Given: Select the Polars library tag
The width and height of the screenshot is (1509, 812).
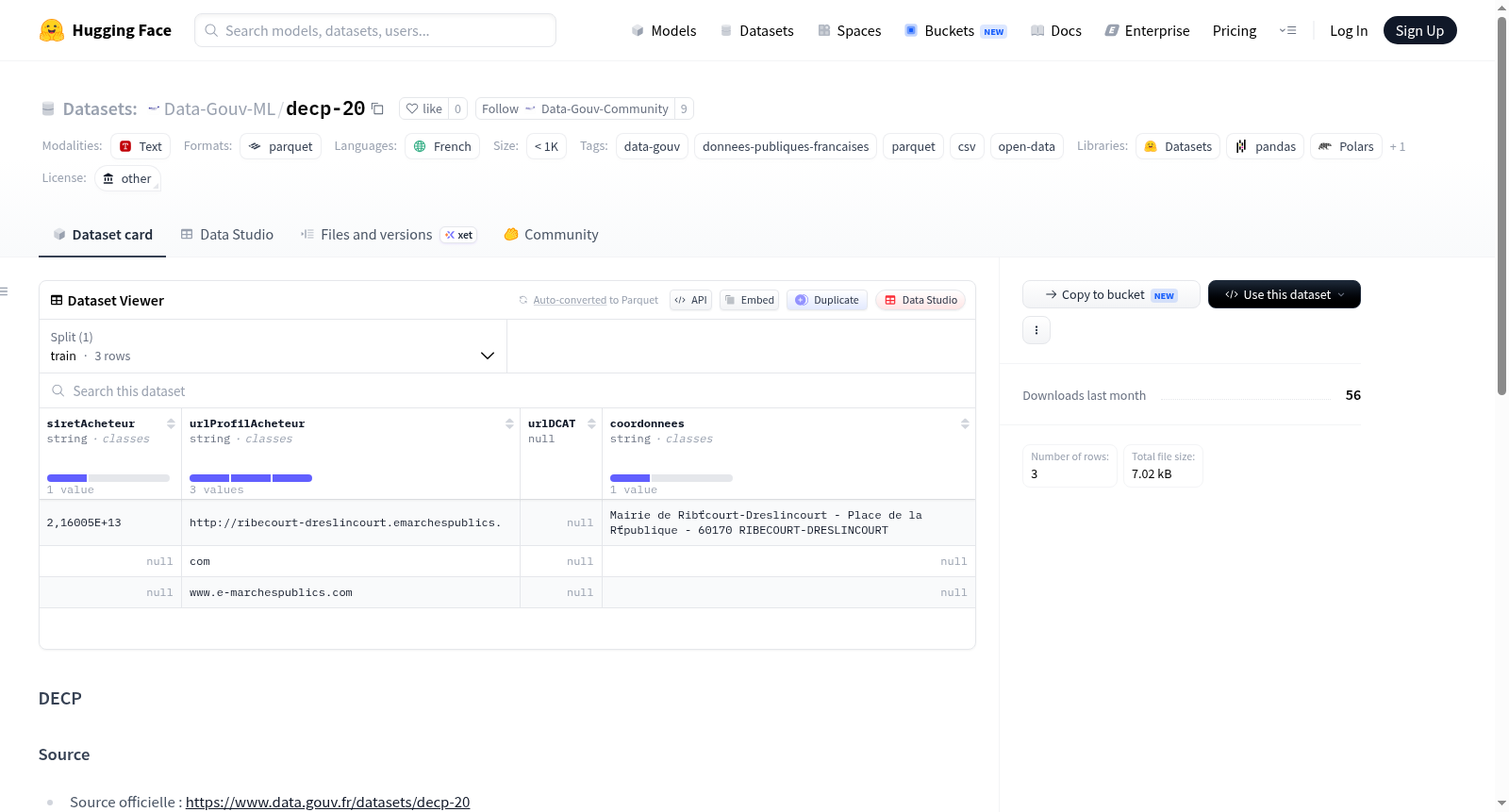Looking at the screenshot, I should 1346,146.
